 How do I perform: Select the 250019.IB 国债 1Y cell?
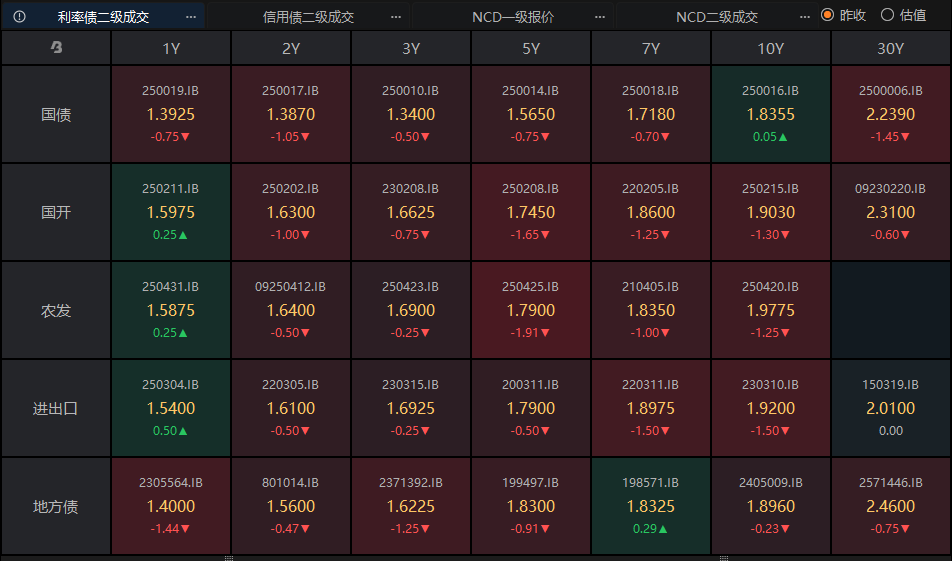coord(170,114)
